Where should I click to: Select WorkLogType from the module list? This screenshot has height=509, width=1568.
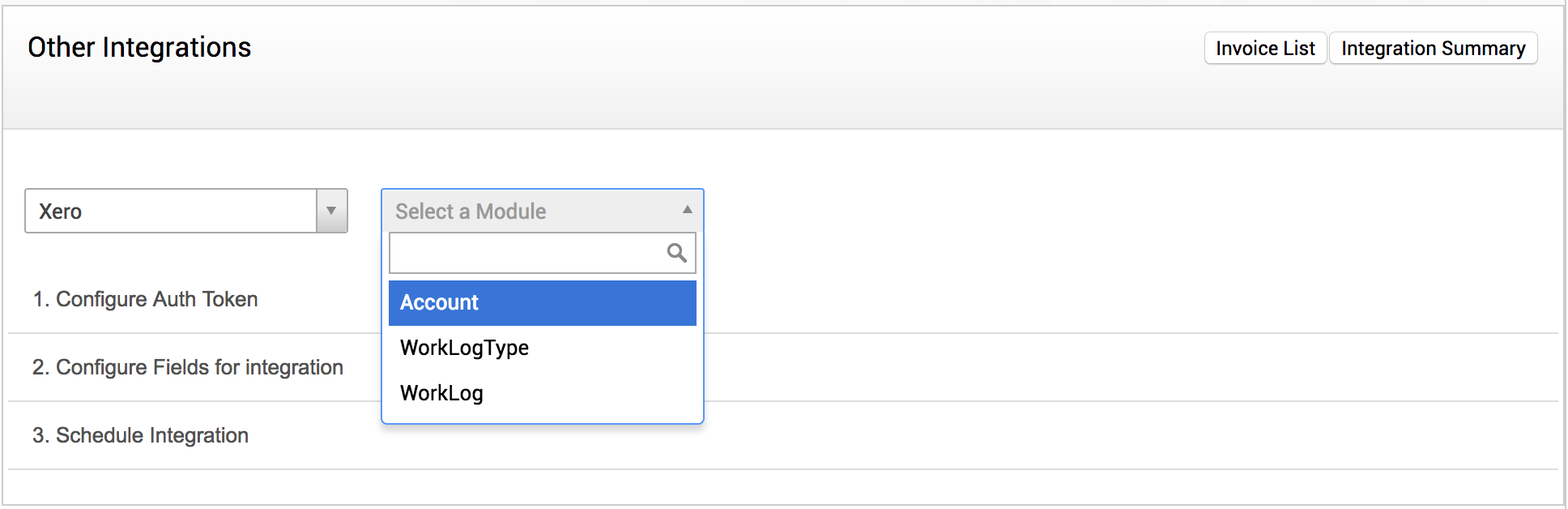tap(464, 348)
